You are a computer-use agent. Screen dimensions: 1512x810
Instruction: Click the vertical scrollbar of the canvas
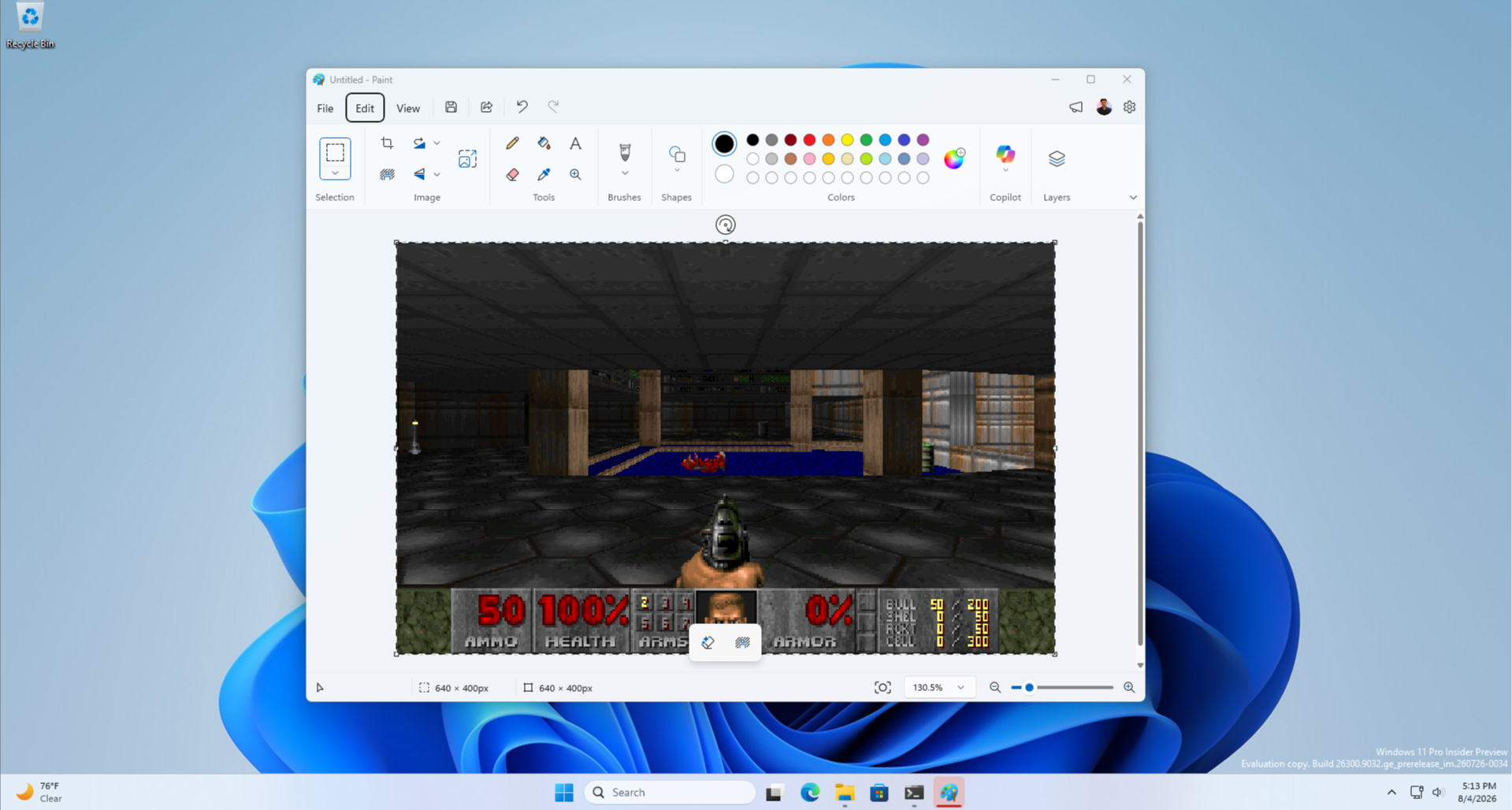pos(1140,435)
